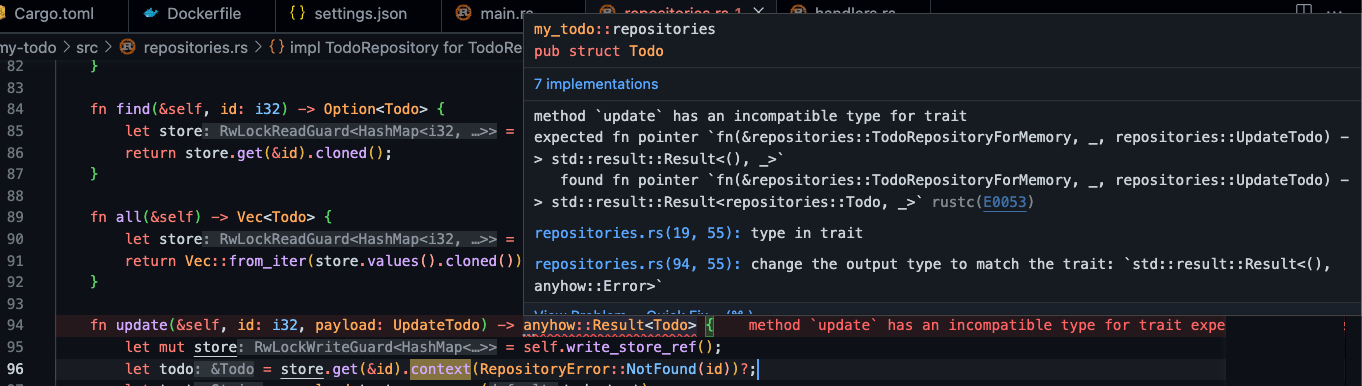Viewport: 1362px width, 386px height.
Task: Click the underlined anyhow::Result<Todo> return type
Action: [x=609, y=325]
